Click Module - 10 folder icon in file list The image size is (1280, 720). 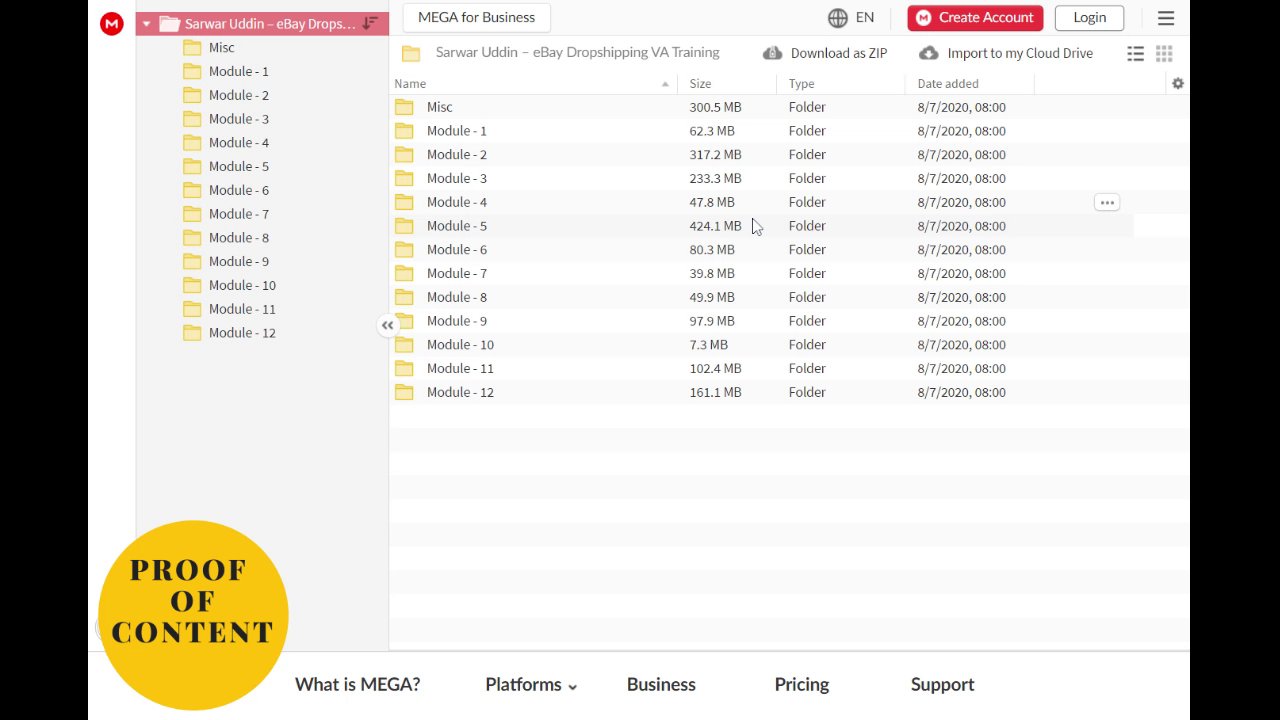click(x=404, y=345)
